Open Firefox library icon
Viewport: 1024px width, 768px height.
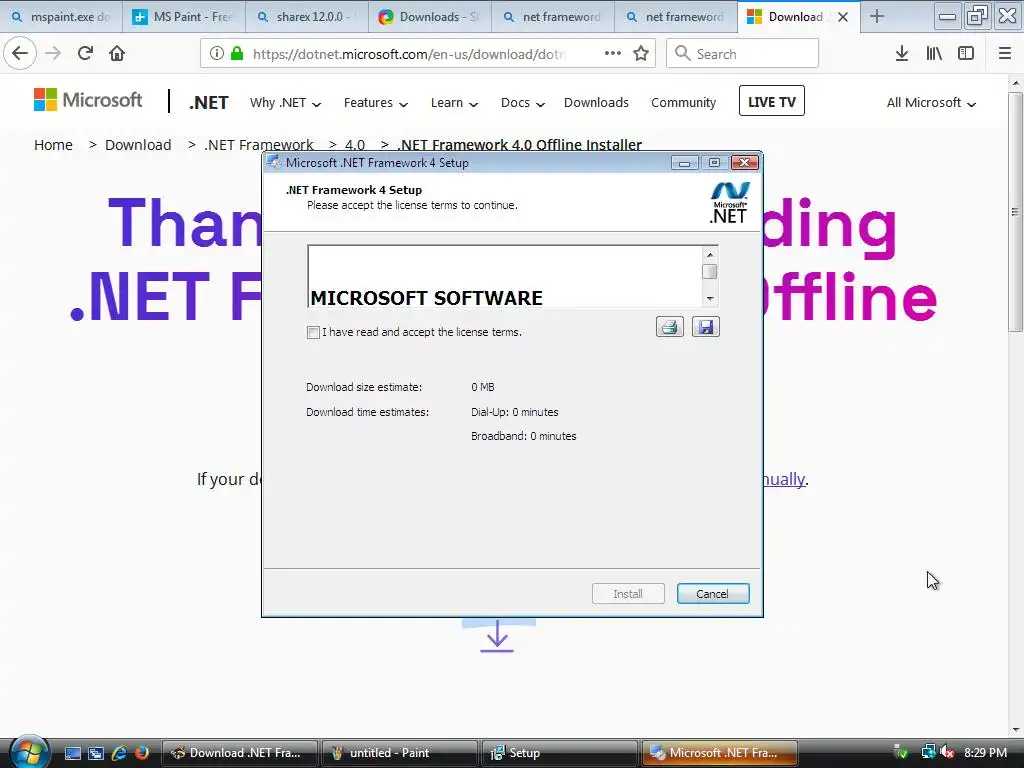[934, 54]
